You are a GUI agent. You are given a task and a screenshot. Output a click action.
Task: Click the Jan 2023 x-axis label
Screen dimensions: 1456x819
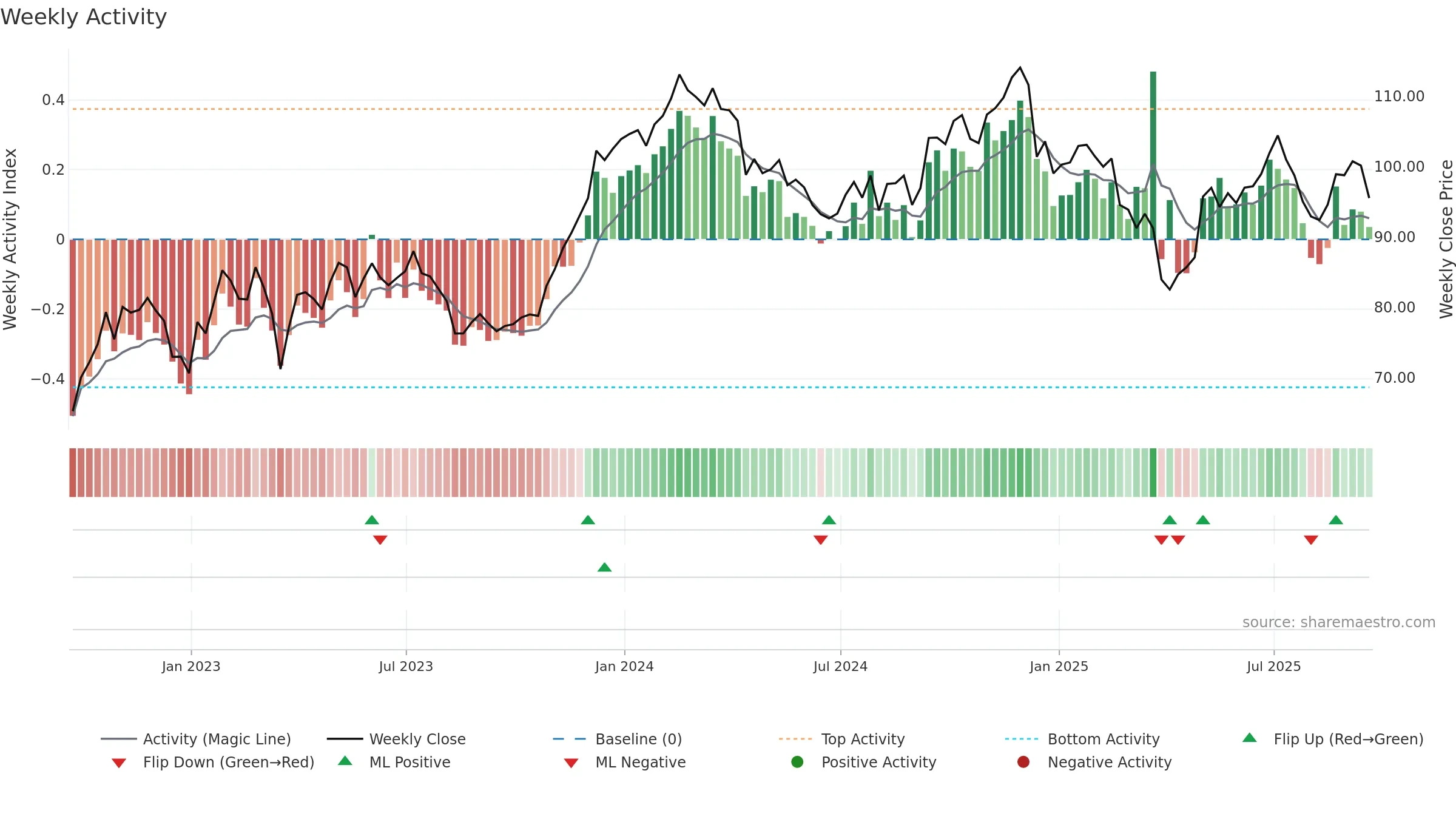coord(191,666)
